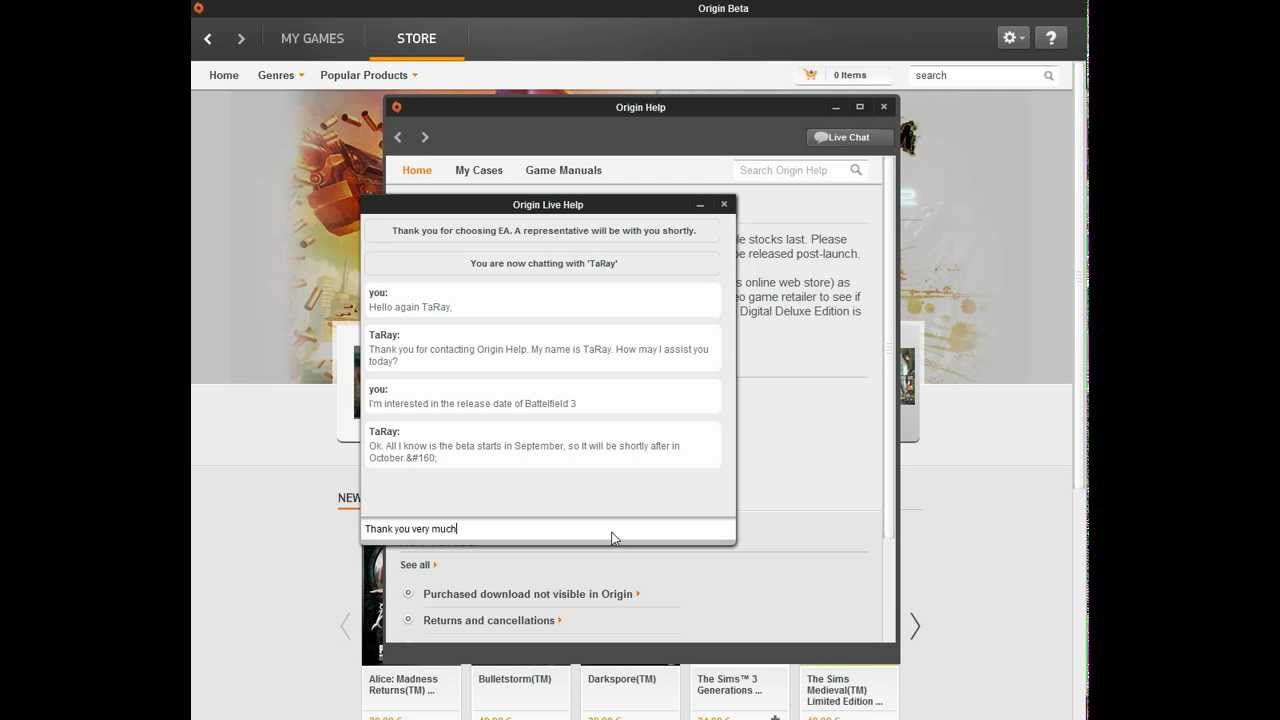Open Darkspore(TM) product

tap(622, 679)
